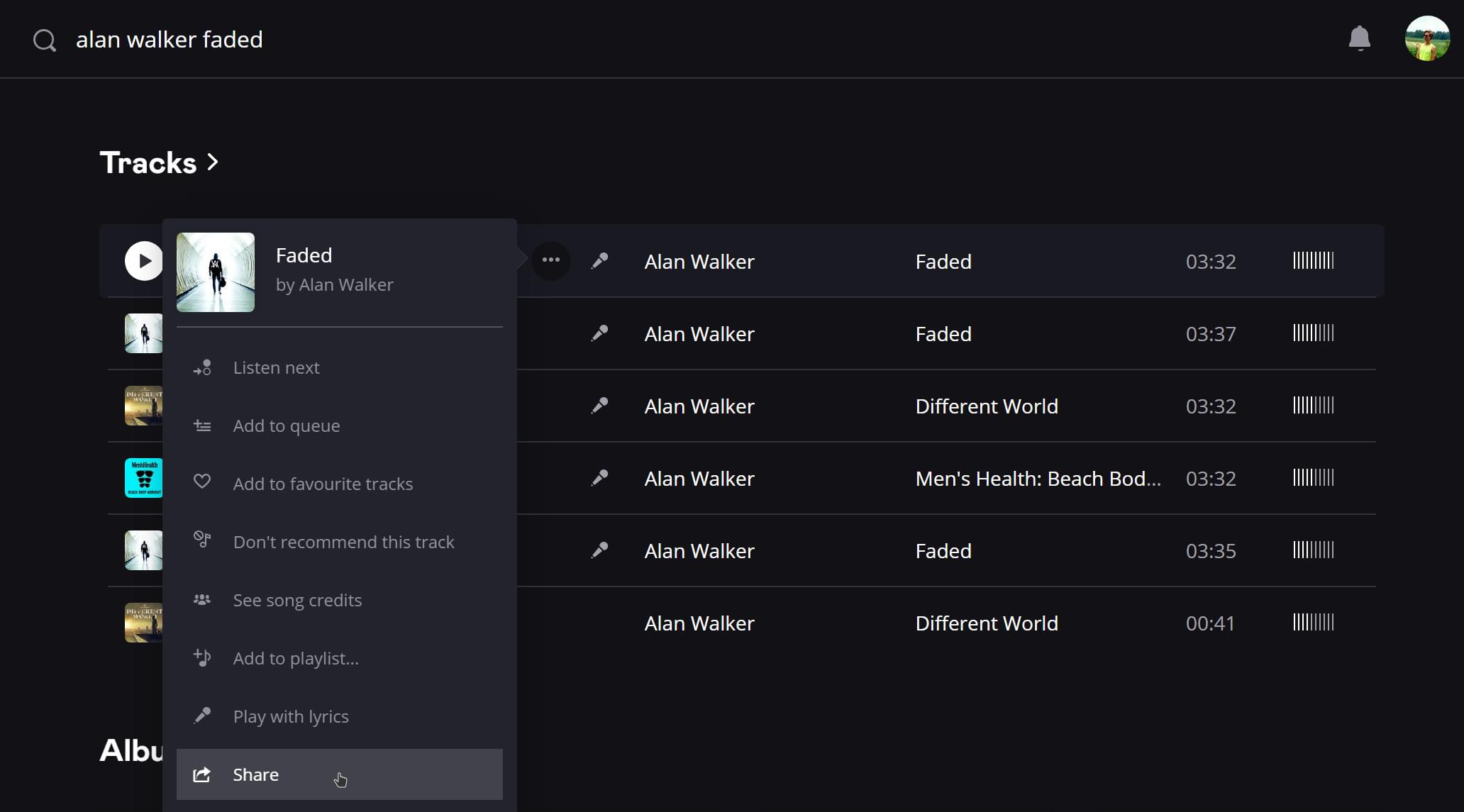Expand the Tracks section chevron
Screen dimensions: 1464x812
tap(212, 162)
